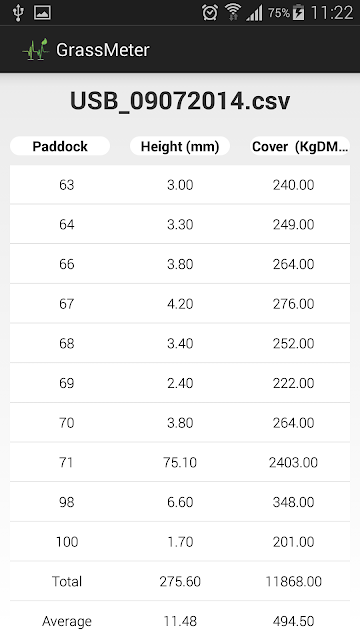
Task: Open the picture notification icon
Action: click(x=42, y=13)
